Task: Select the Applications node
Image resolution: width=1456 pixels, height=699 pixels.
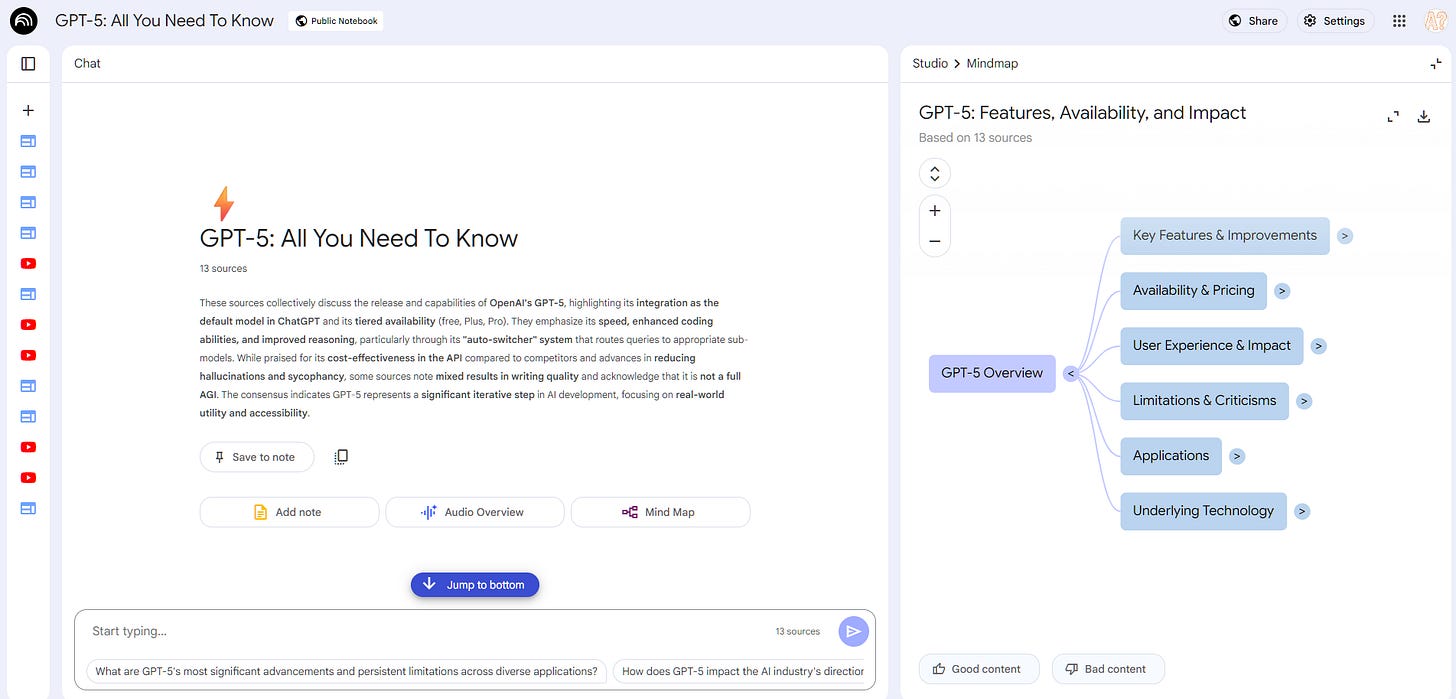Action: 1171,456
